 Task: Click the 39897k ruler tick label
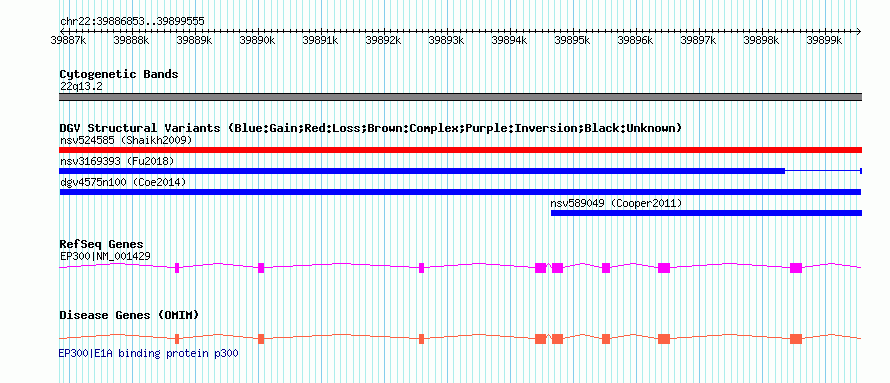point(698,40)
